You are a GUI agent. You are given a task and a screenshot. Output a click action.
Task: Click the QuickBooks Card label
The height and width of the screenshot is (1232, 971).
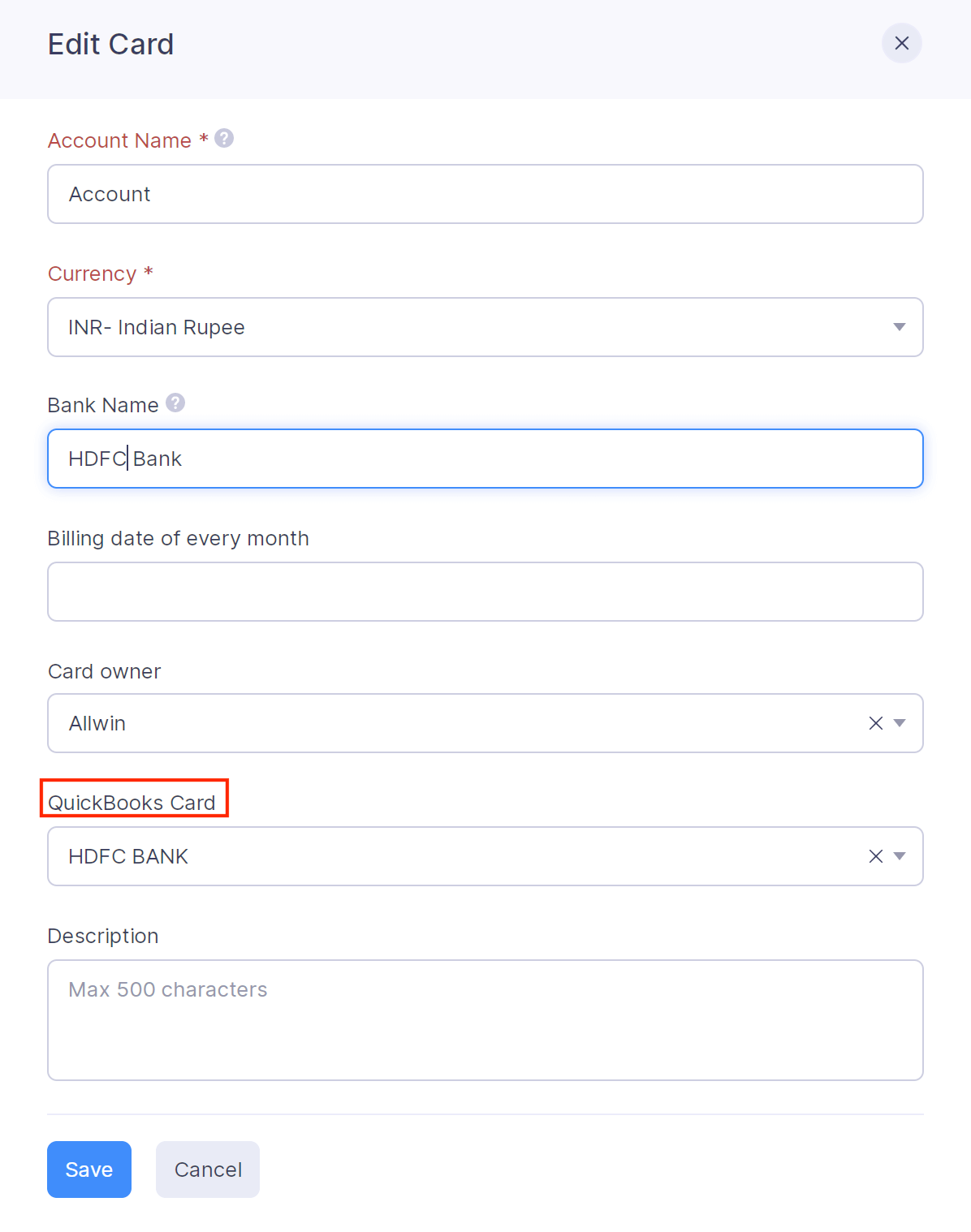132,803
